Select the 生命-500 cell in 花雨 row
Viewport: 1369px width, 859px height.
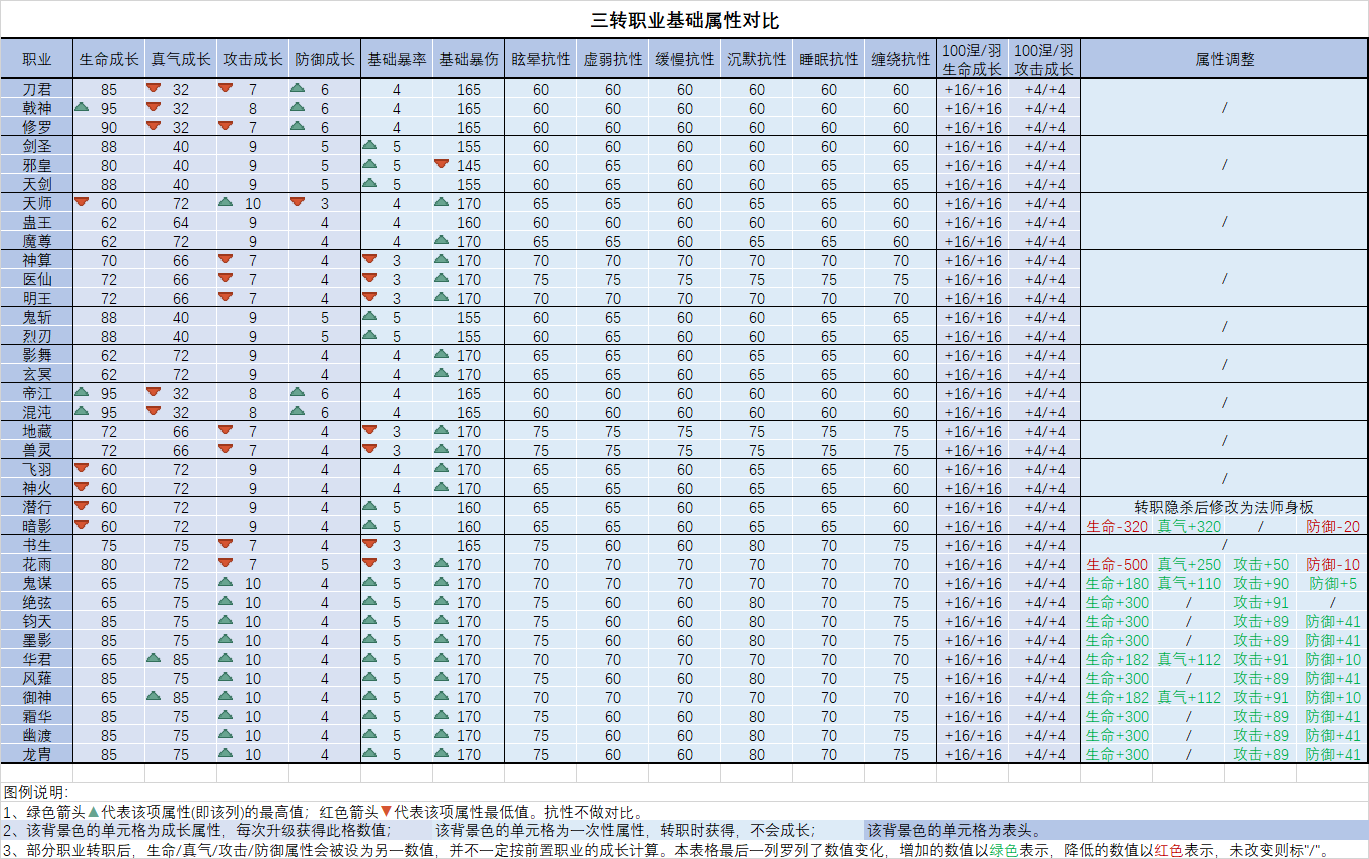[1117, 564]
